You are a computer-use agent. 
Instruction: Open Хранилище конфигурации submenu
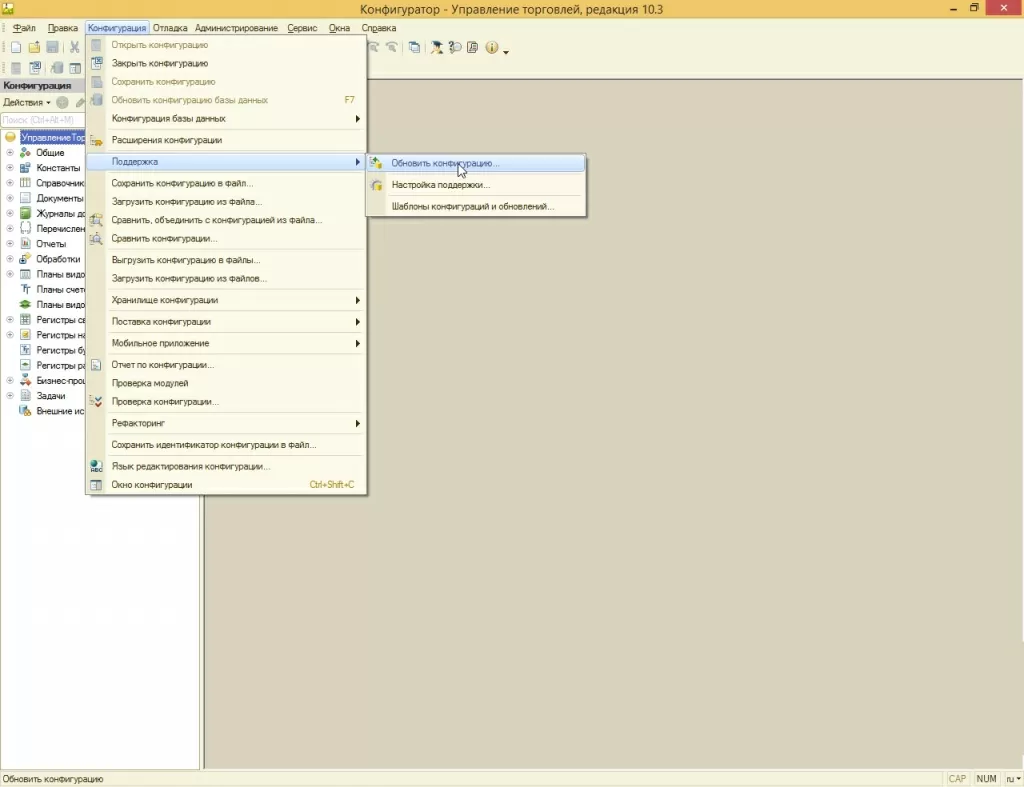(226, 300)
